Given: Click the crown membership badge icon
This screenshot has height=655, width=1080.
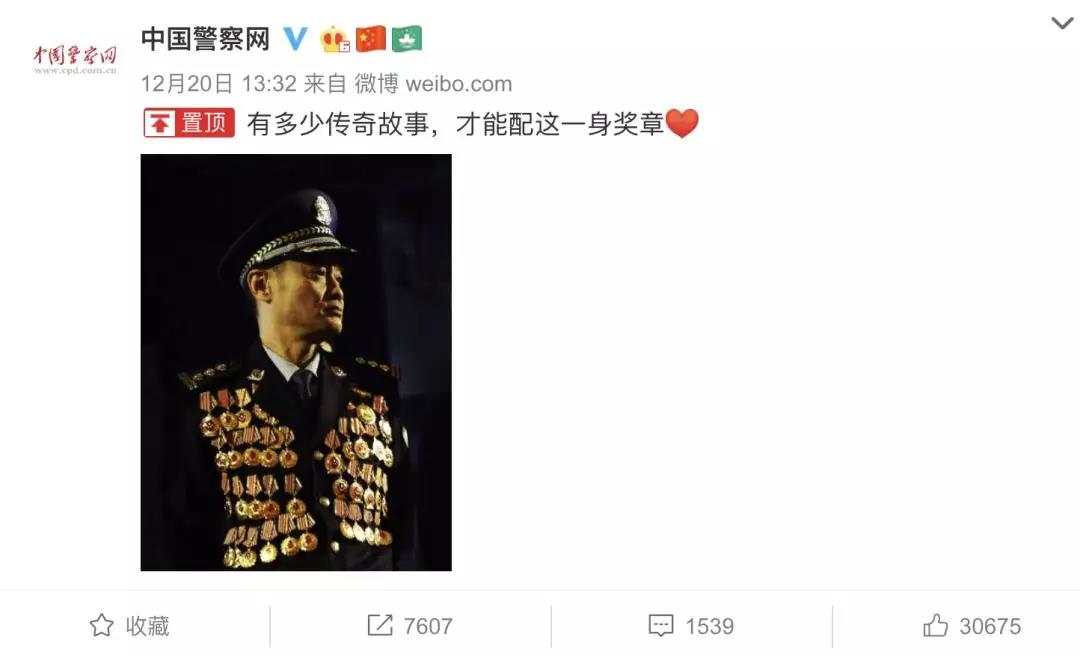Looking at the screenshot, I should [x=335, y=39].
